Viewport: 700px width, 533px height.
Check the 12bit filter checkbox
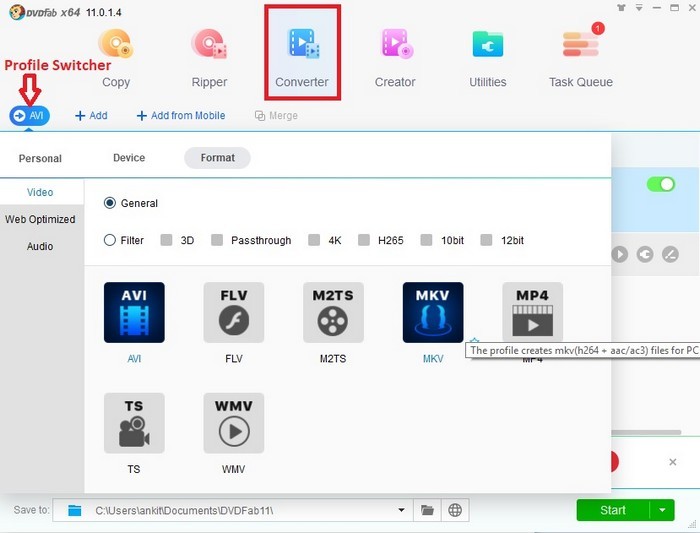tap(486, 240)
